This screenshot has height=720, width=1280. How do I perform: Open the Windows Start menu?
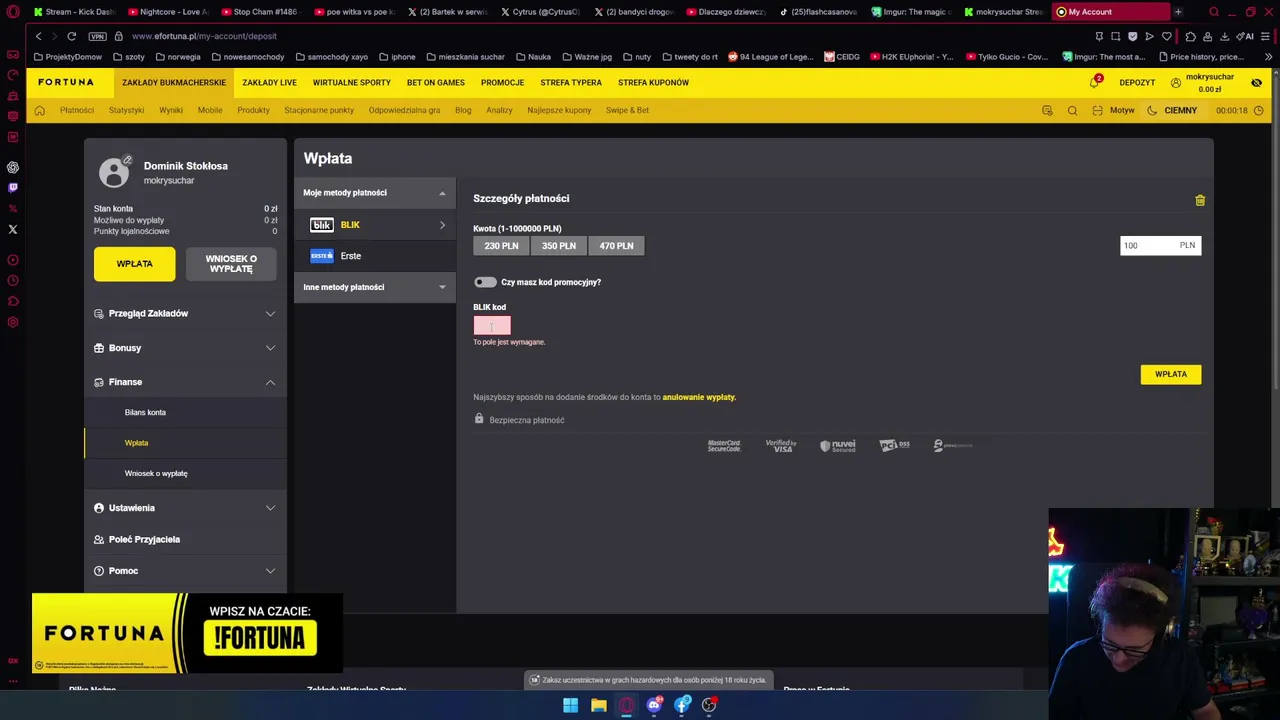(x=570, y=705)
